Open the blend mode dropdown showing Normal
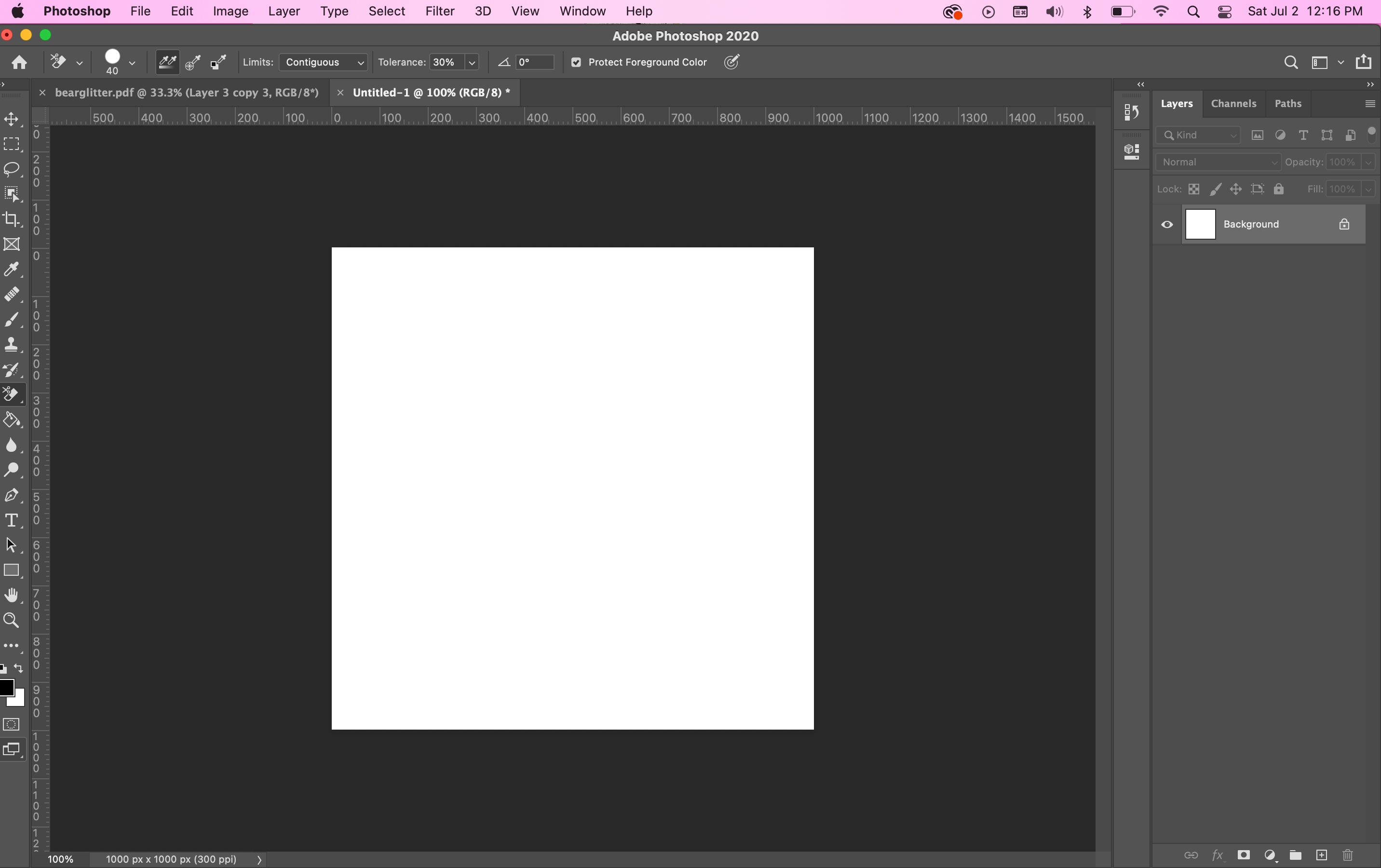The image size is (1381, 868). [1218, 163]
